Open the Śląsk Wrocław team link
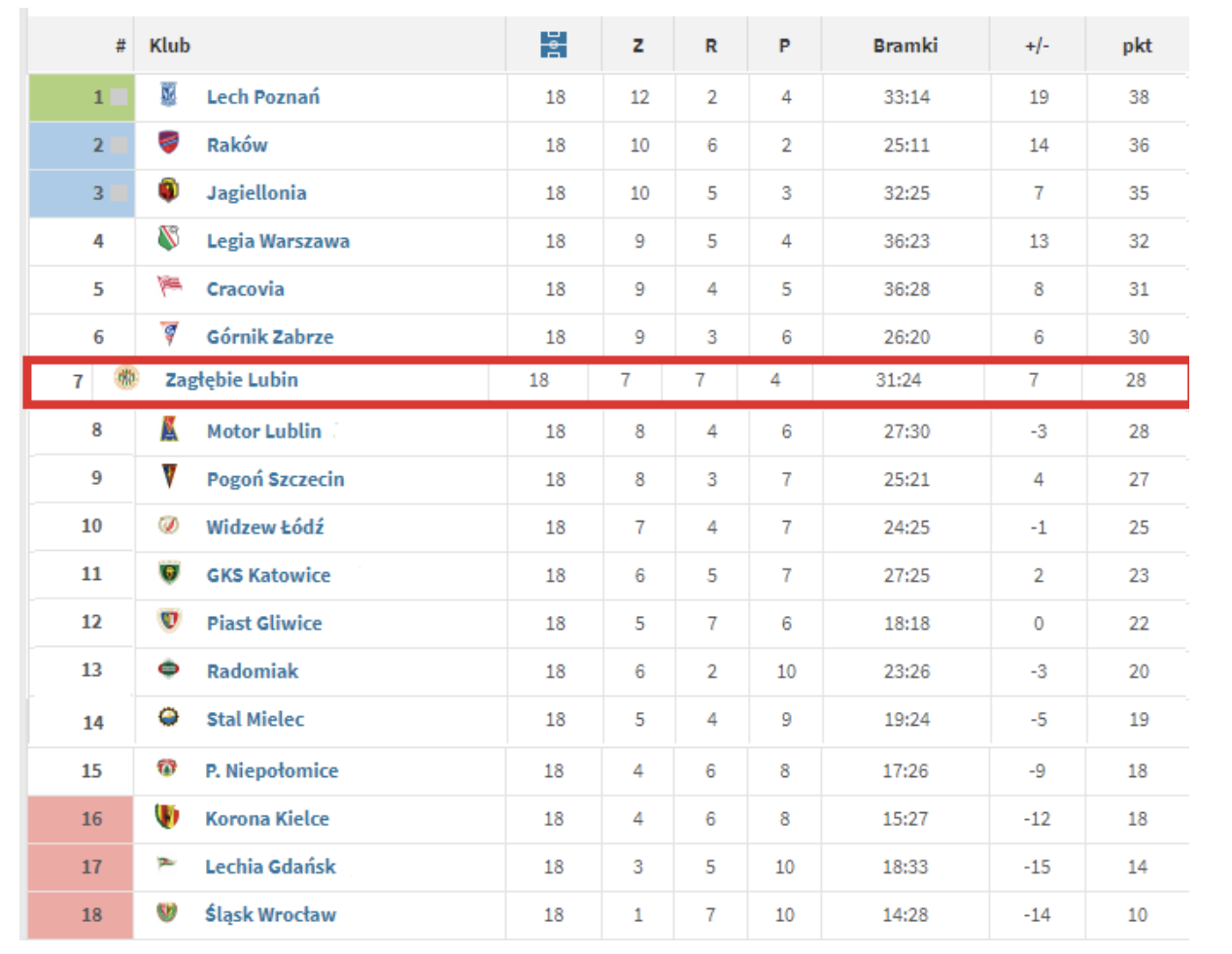The image size is (1232, 954). coord(270,914)
